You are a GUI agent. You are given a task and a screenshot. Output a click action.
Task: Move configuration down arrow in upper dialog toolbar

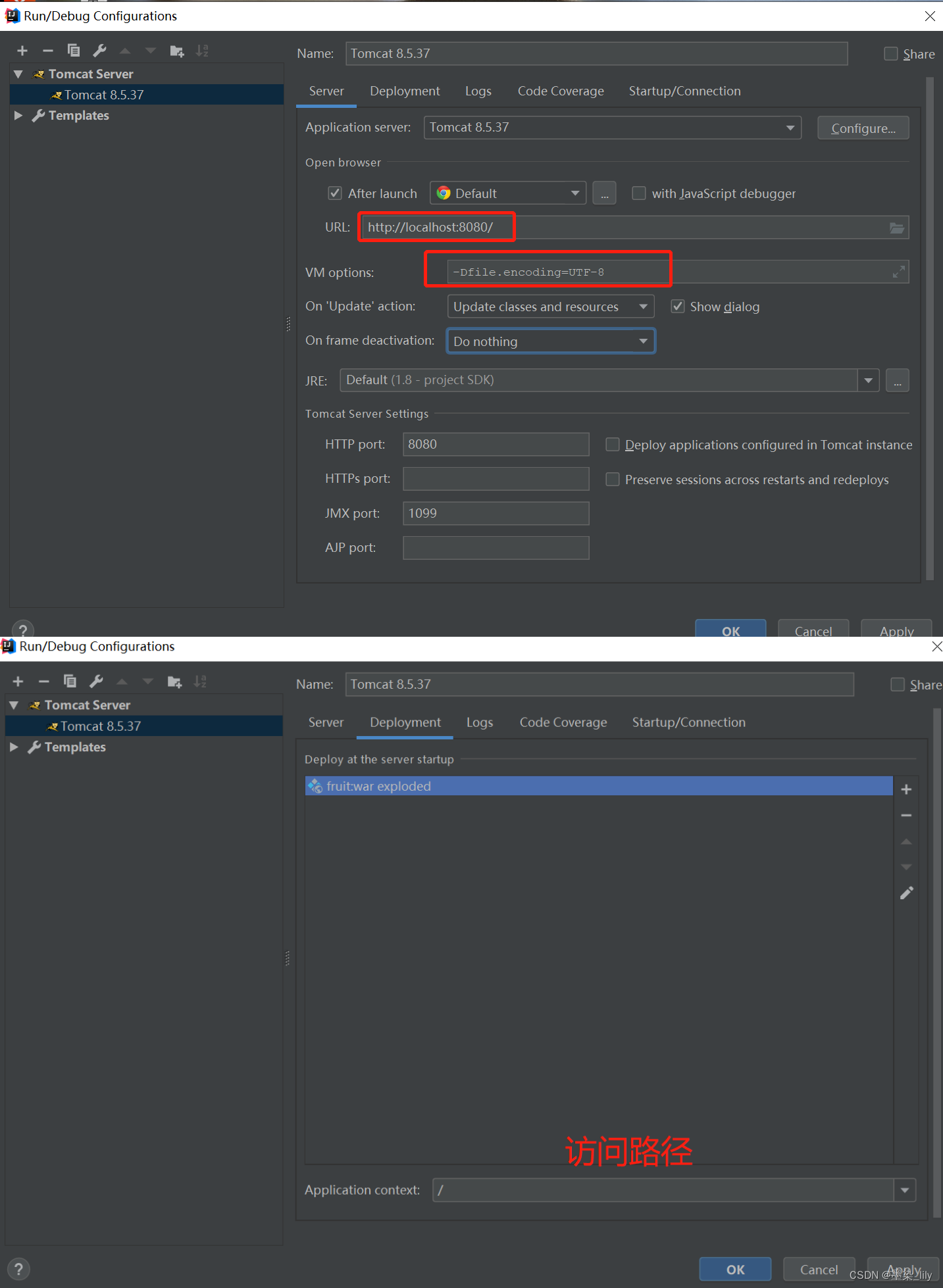tap(151, 51)
